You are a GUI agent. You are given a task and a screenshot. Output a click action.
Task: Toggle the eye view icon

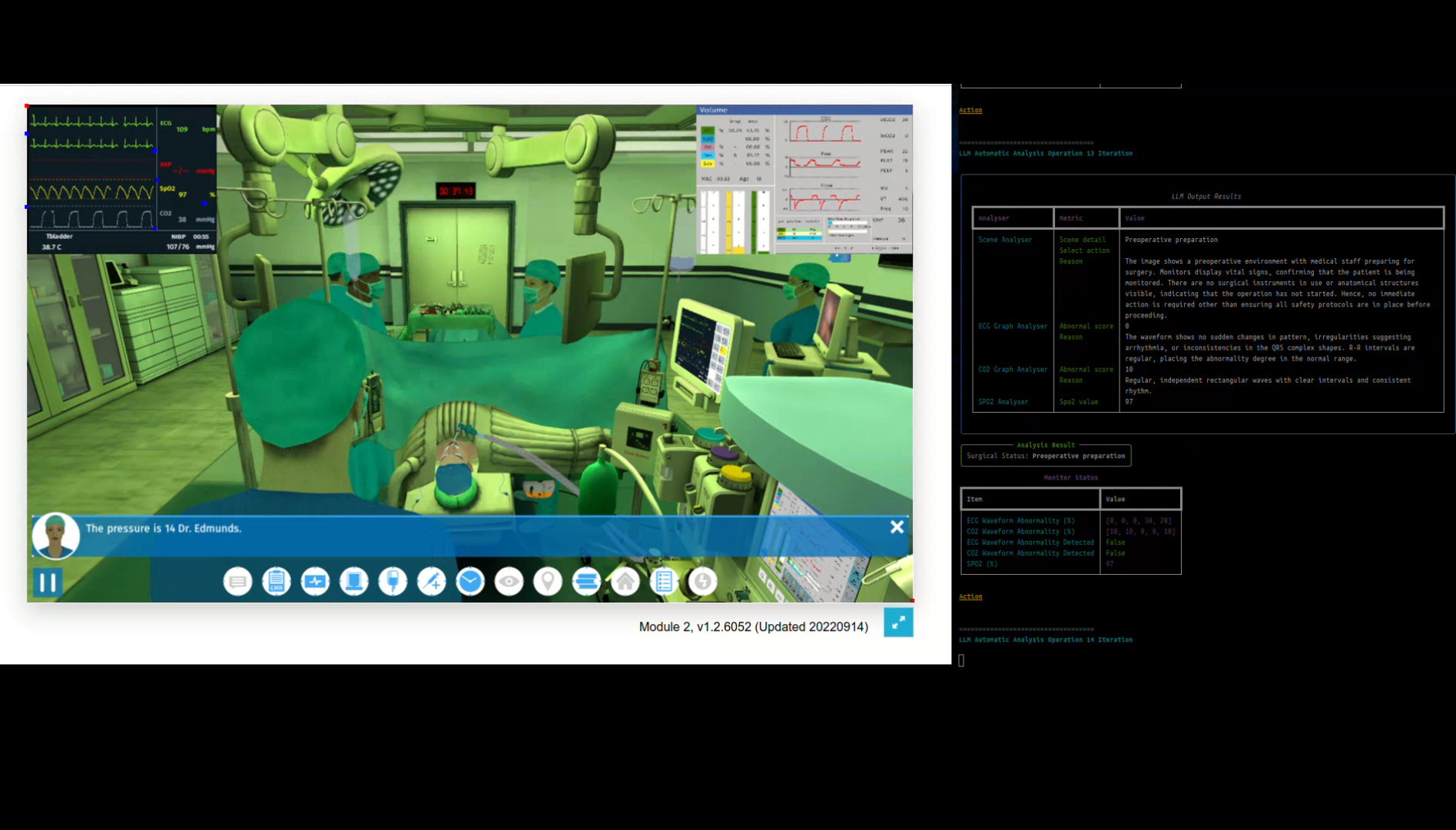[509, 582]
